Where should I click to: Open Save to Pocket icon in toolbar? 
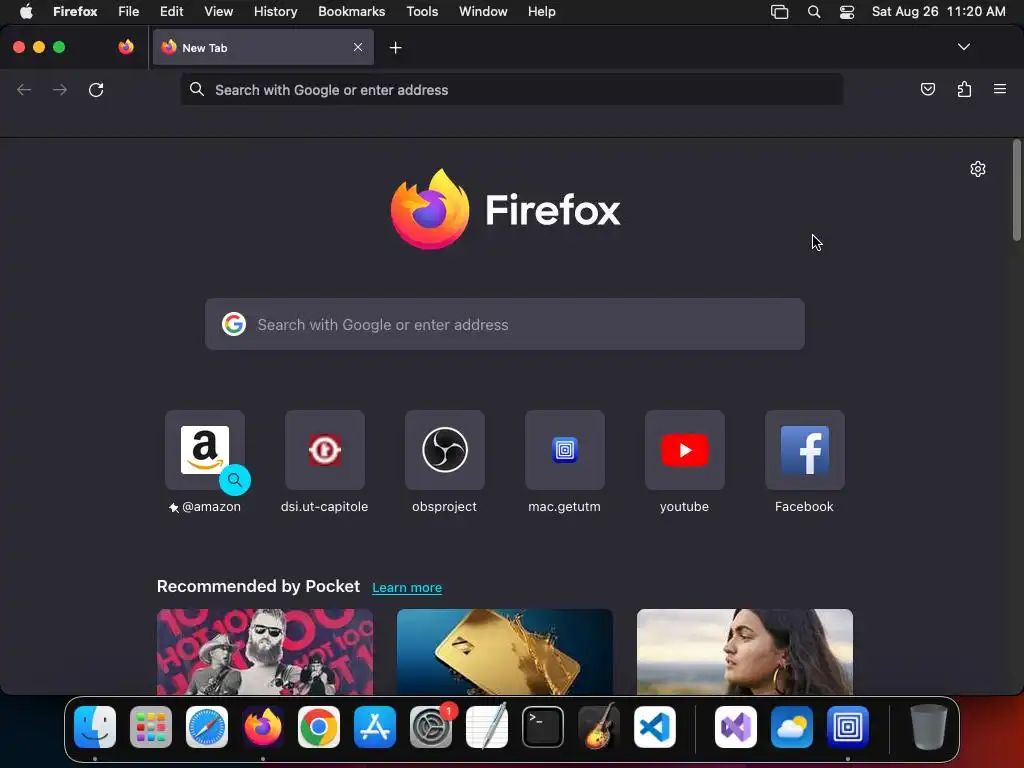click(927, 89)
